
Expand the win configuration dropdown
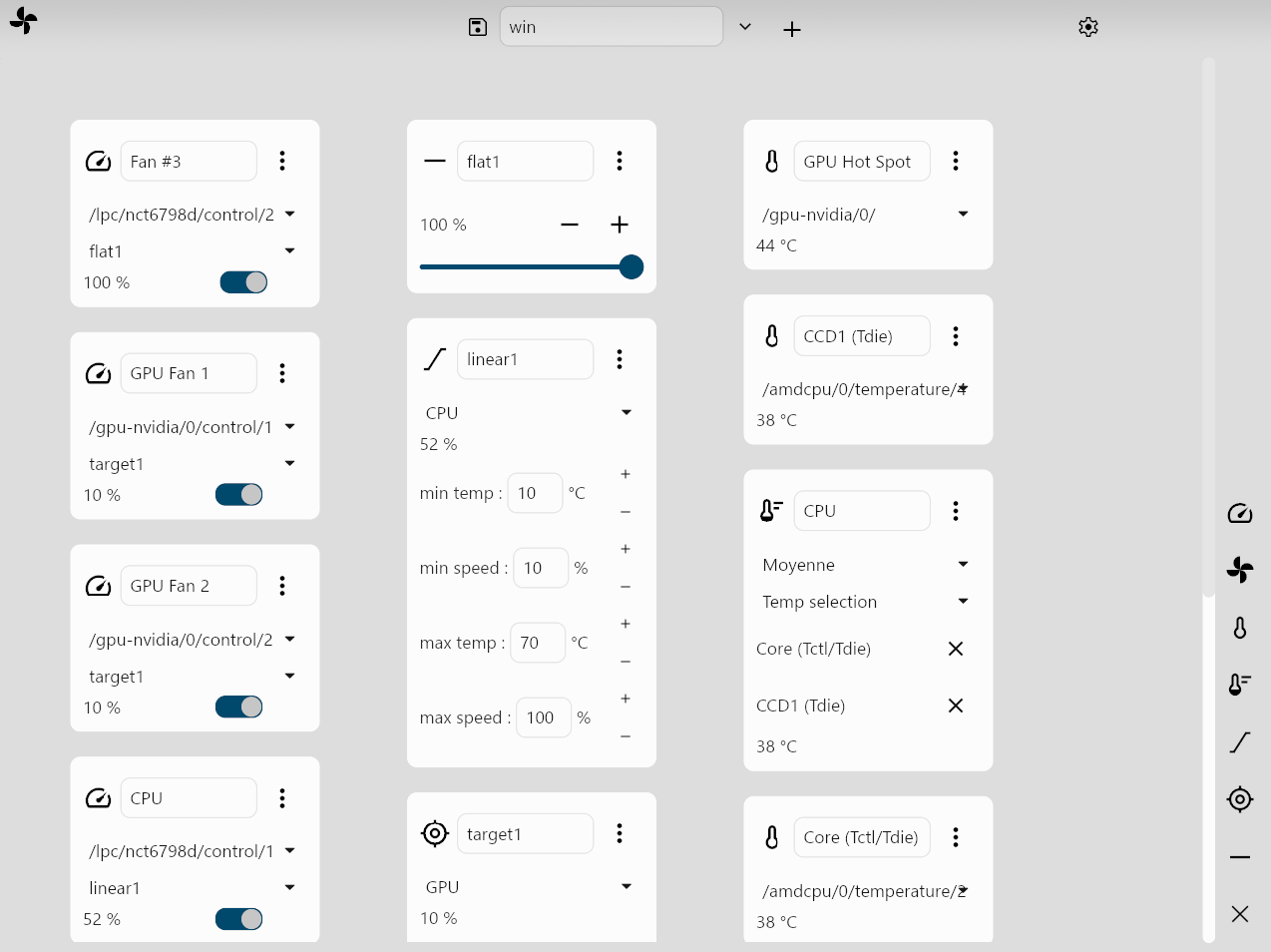(745, 27)
